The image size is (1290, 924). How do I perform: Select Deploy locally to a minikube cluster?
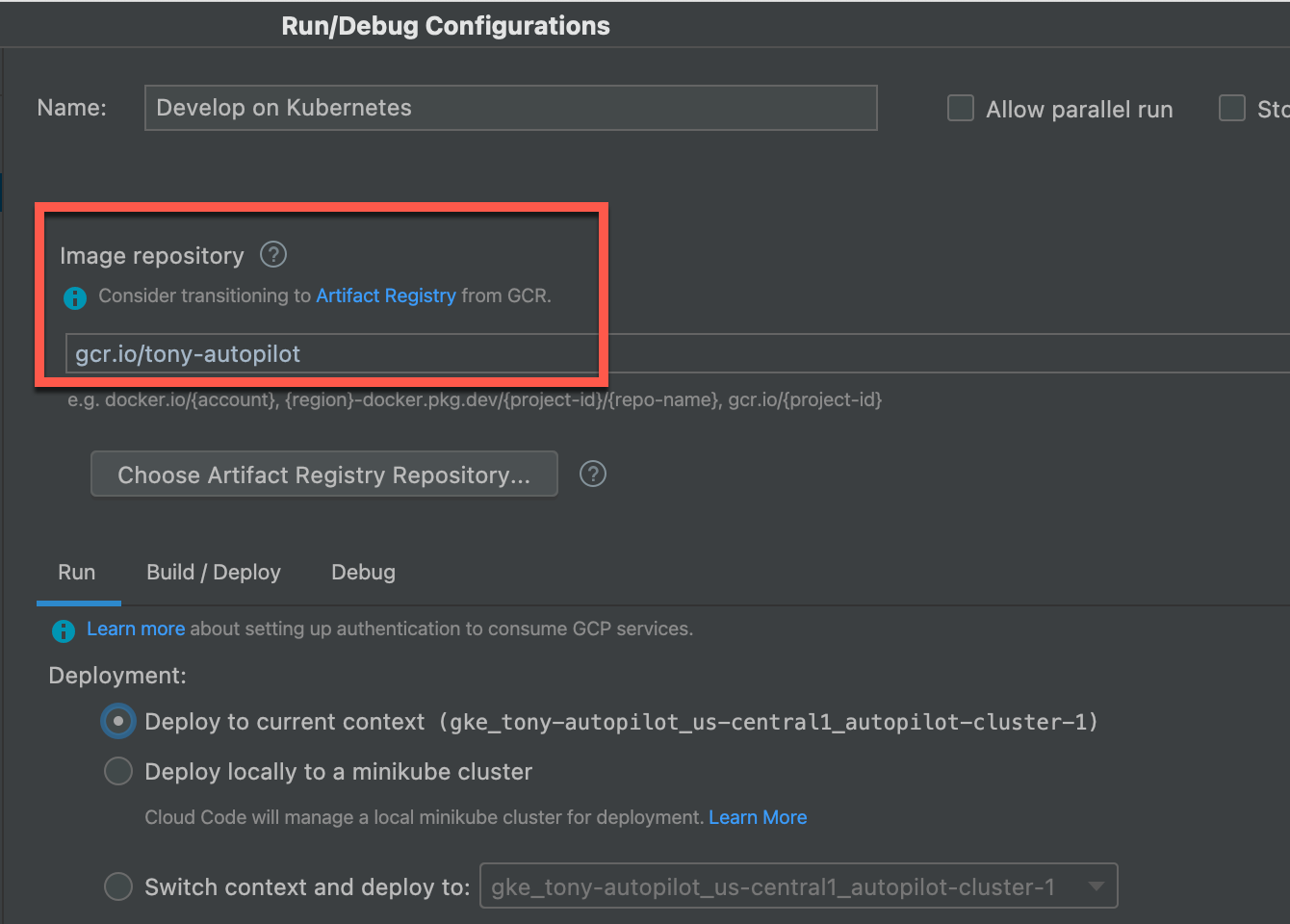(x=118, y=771)
